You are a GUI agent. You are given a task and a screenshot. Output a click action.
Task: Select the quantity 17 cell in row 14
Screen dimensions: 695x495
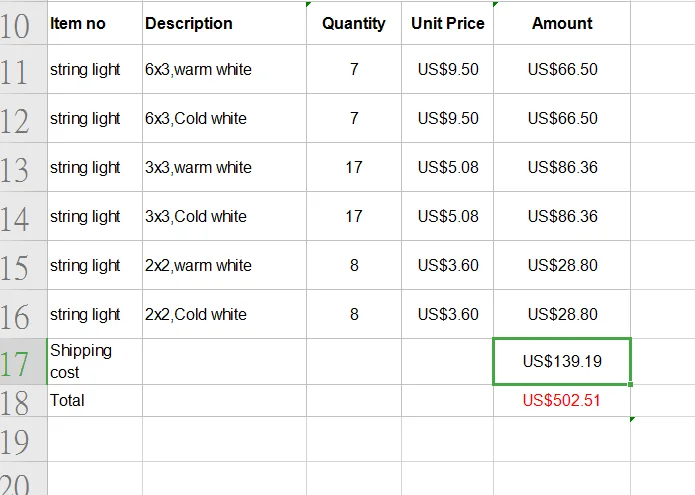click(354, 216)
